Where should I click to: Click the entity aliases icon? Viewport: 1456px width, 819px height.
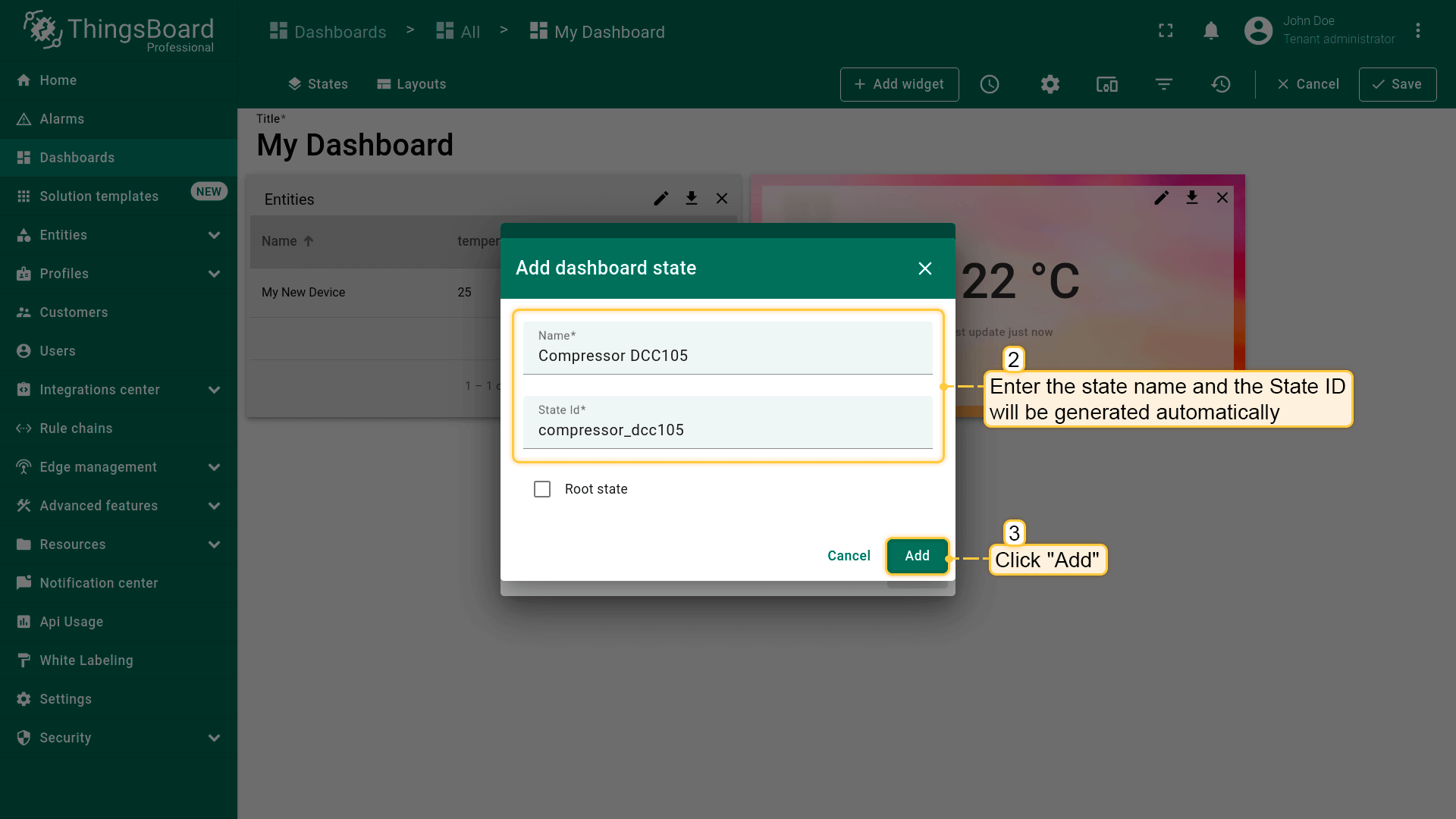coord(1106,84)
